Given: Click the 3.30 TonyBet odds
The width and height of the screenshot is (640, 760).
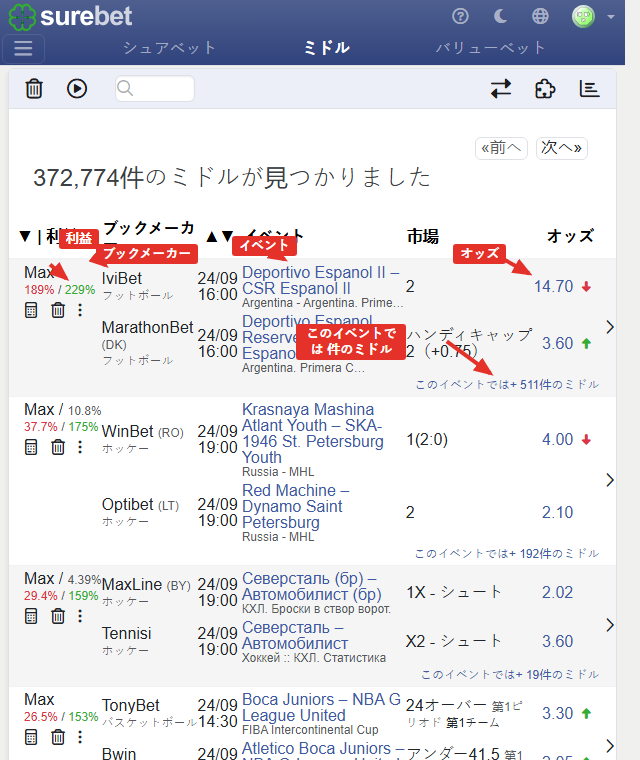Looking at the screenshot, I should (558, 713).
